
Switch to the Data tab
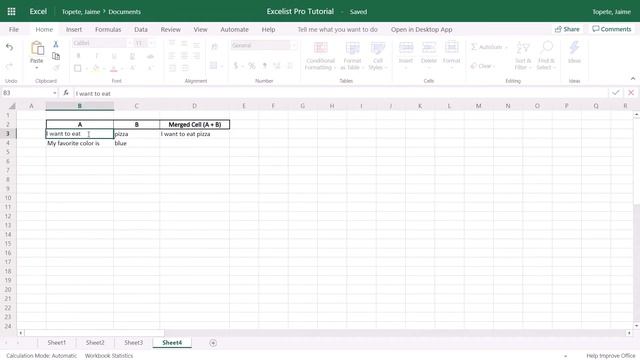click(141, 29)
